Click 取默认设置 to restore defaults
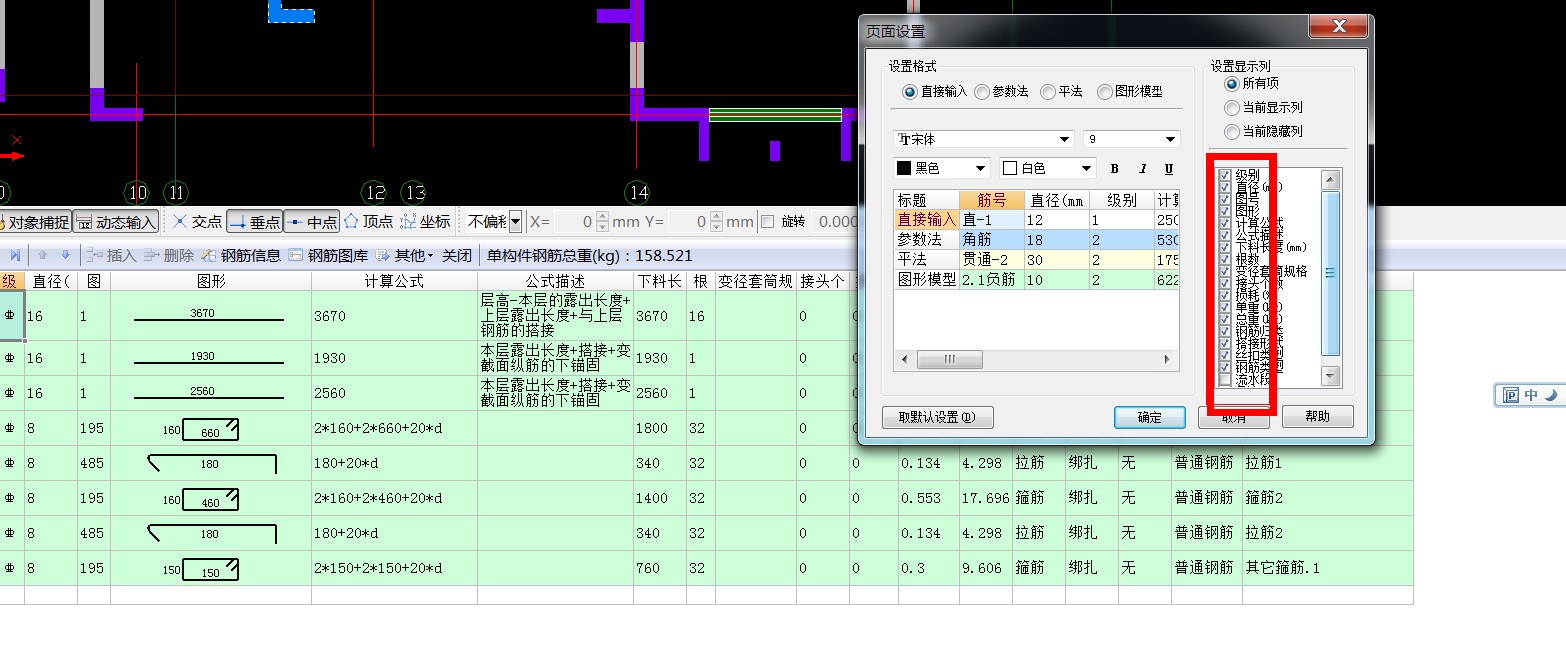The image size is (1566, 666). [x=938, y=417]
